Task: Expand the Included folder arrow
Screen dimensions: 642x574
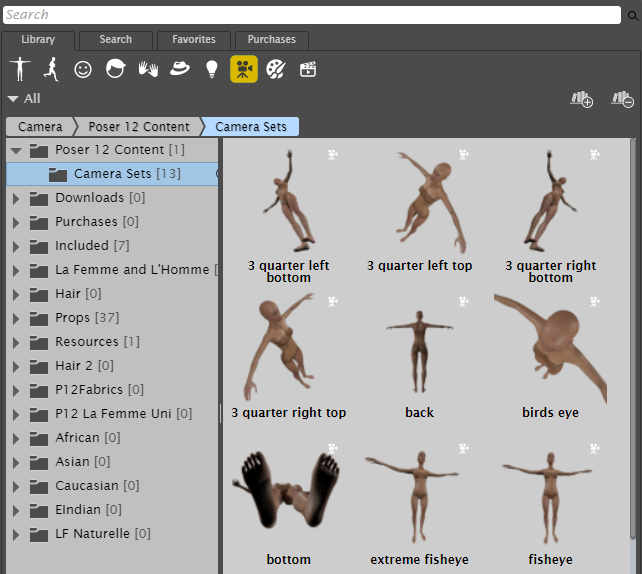Action: [16, 246]
